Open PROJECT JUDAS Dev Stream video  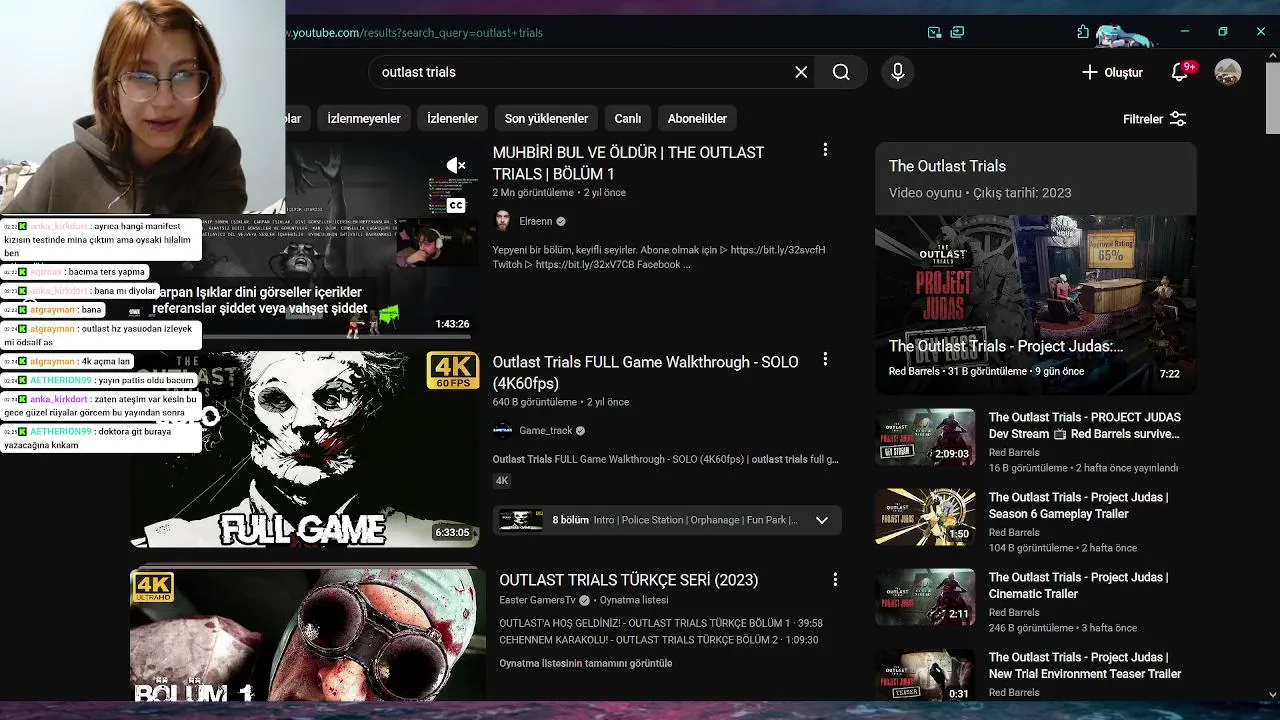point(1085,425)
